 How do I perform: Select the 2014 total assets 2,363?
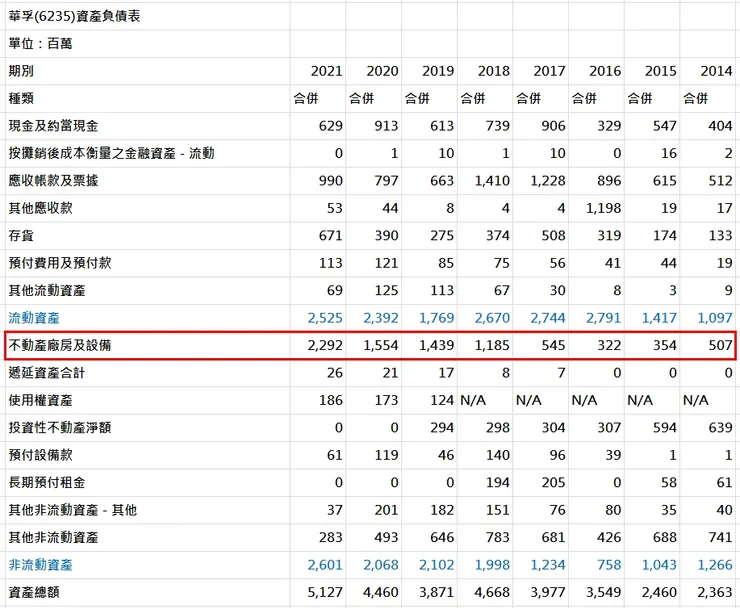715,592
